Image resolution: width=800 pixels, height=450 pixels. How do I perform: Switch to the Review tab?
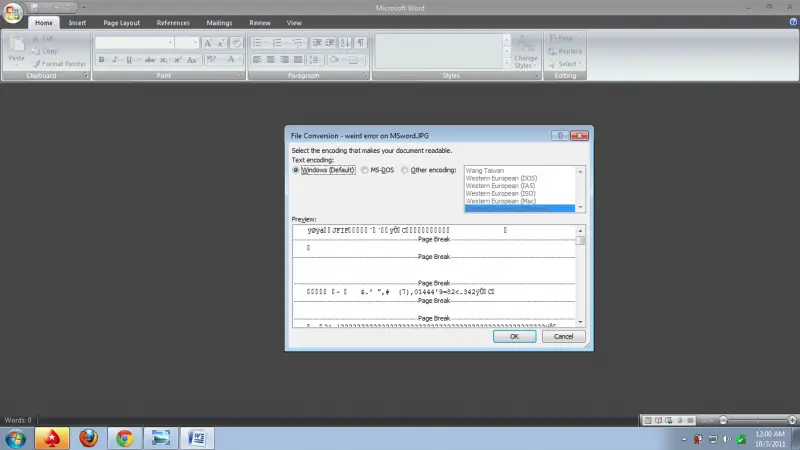pos(260,23)
